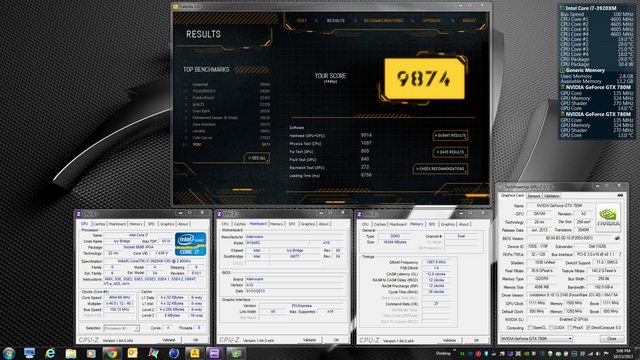Select the Memory tab in the CPU-Z Mainboard window
640x360 pixels.
pyautogui.click(x=276, y=224)
